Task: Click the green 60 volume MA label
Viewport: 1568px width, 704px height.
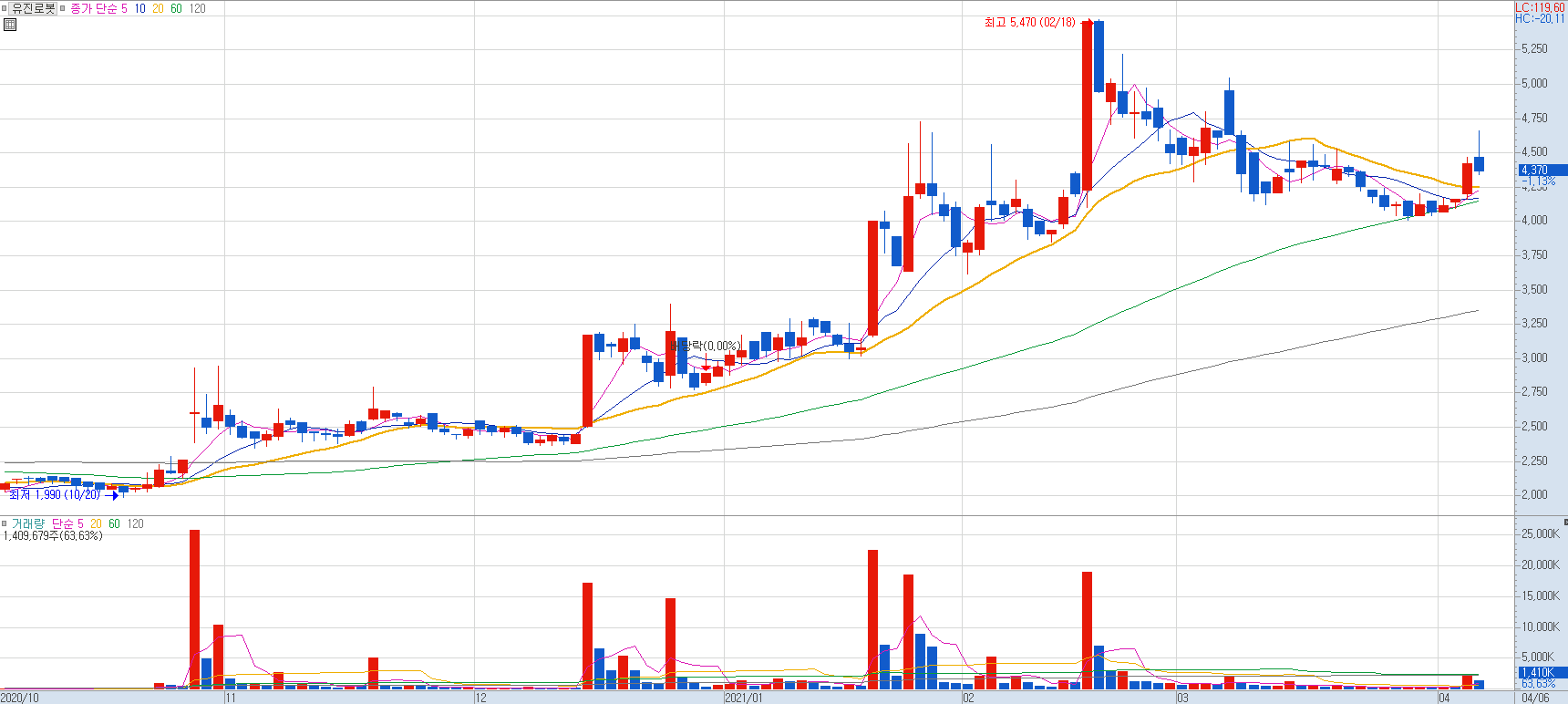Action: (114, 523)
